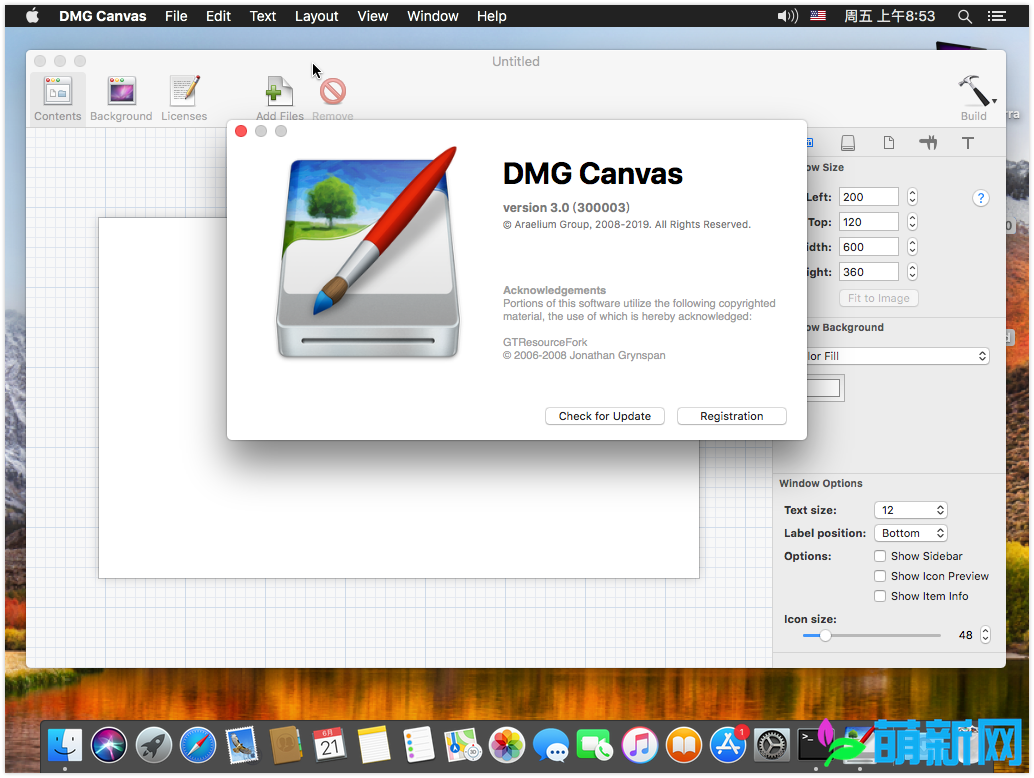Click the volume icon in menu bar

point(787,16)
